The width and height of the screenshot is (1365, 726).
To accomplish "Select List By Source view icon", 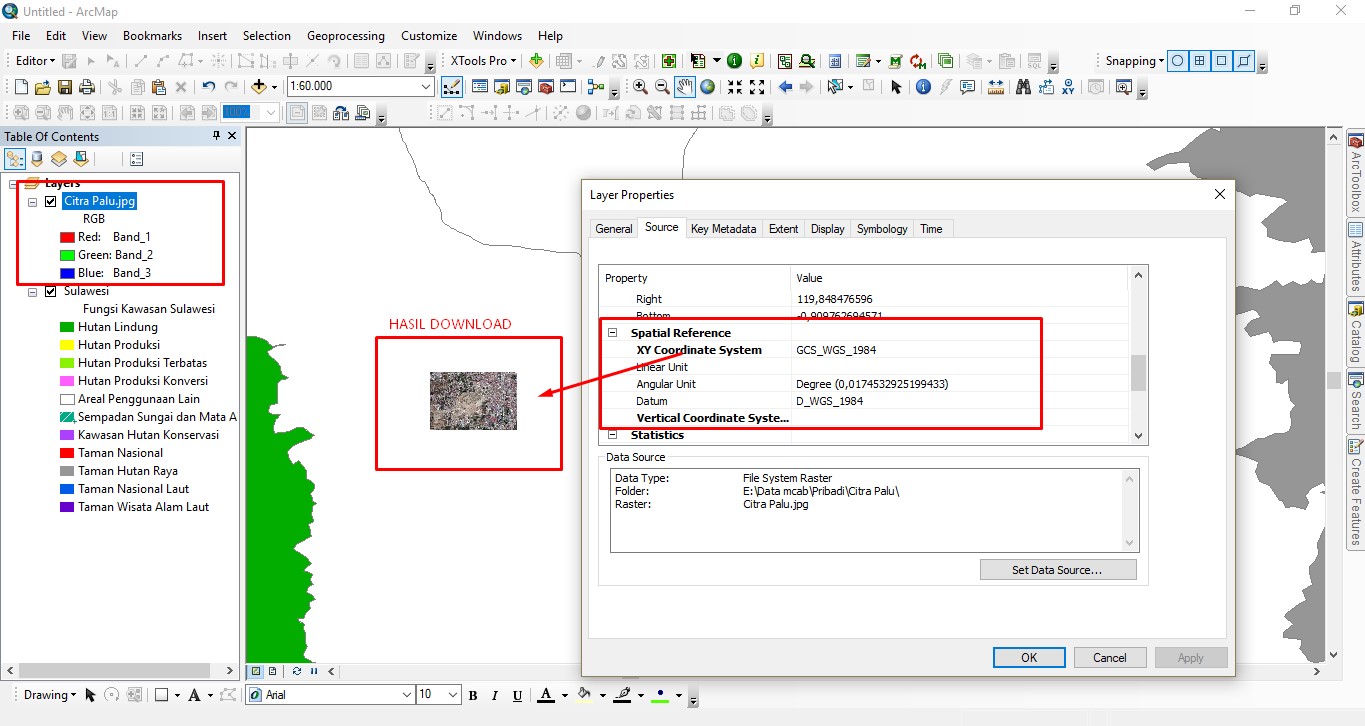I will click(37, 159).
